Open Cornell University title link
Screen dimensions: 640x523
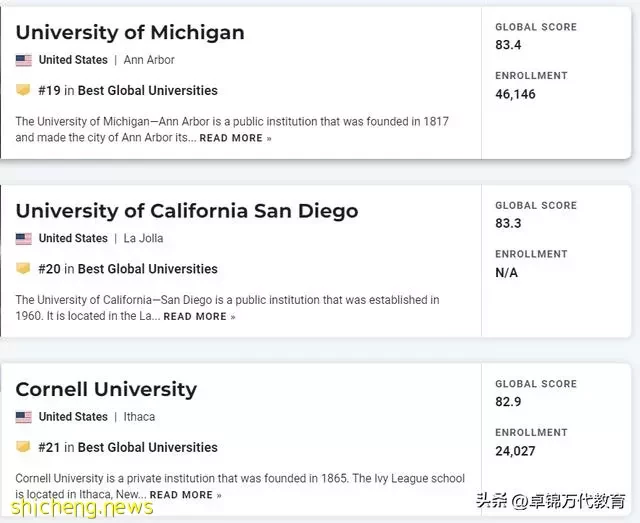point(106,389)
